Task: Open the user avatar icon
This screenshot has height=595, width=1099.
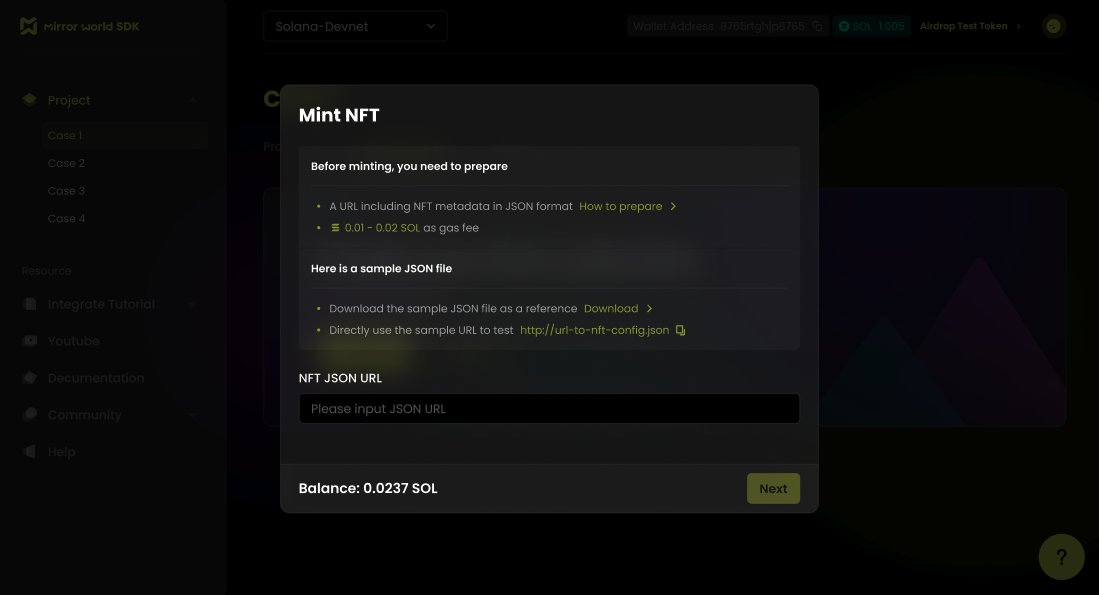Action: [x=1053, y=27]
